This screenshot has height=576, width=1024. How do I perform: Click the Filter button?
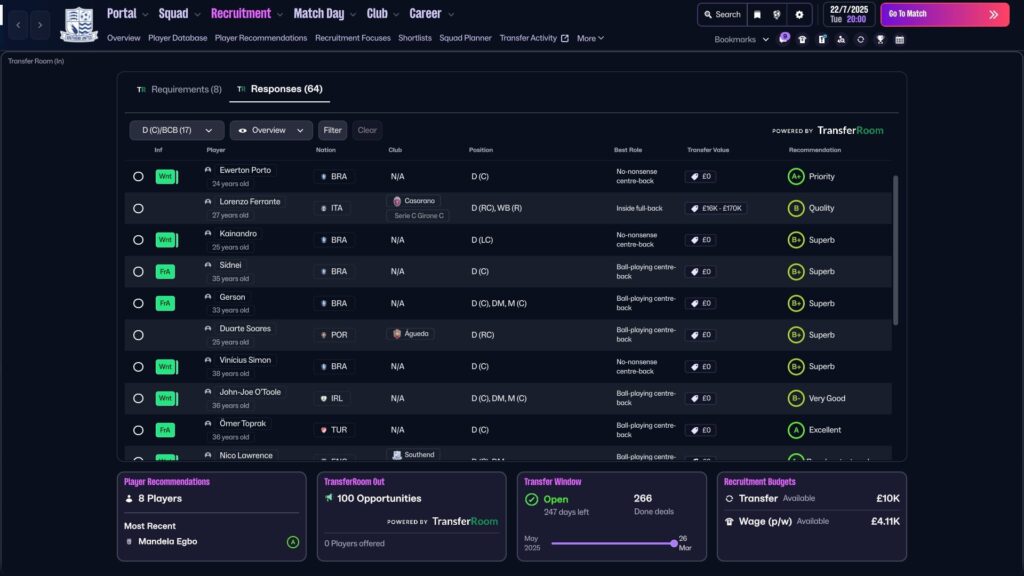(x=332, y=130)
